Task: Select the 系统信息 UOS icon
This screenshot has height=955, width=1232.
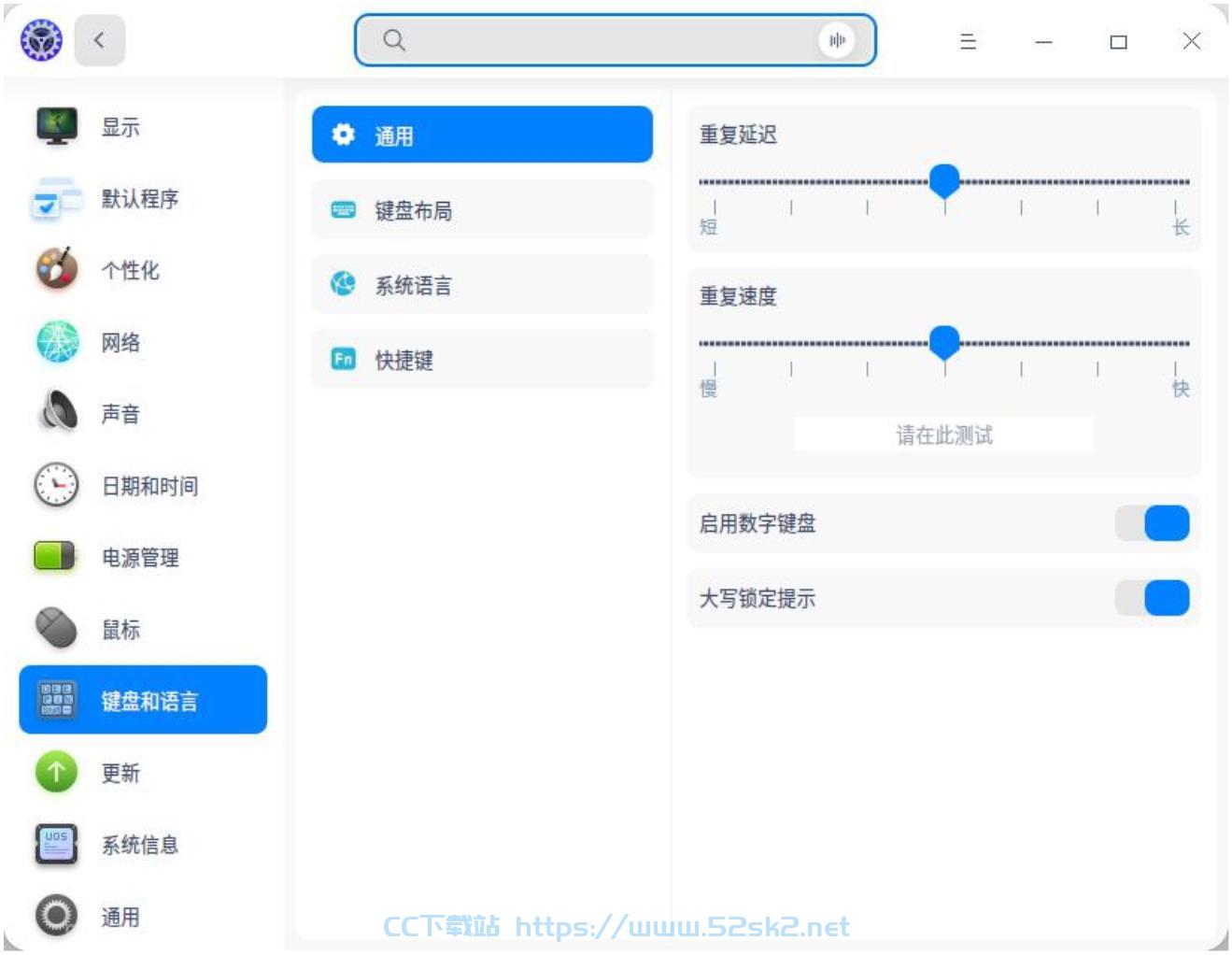Action: pyautogui.click(x=56, y=844)
